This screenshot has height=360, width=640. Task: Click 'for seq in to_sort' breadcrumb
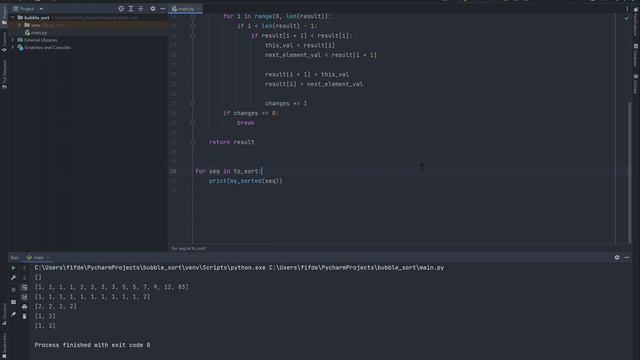(x=188, y=248)
